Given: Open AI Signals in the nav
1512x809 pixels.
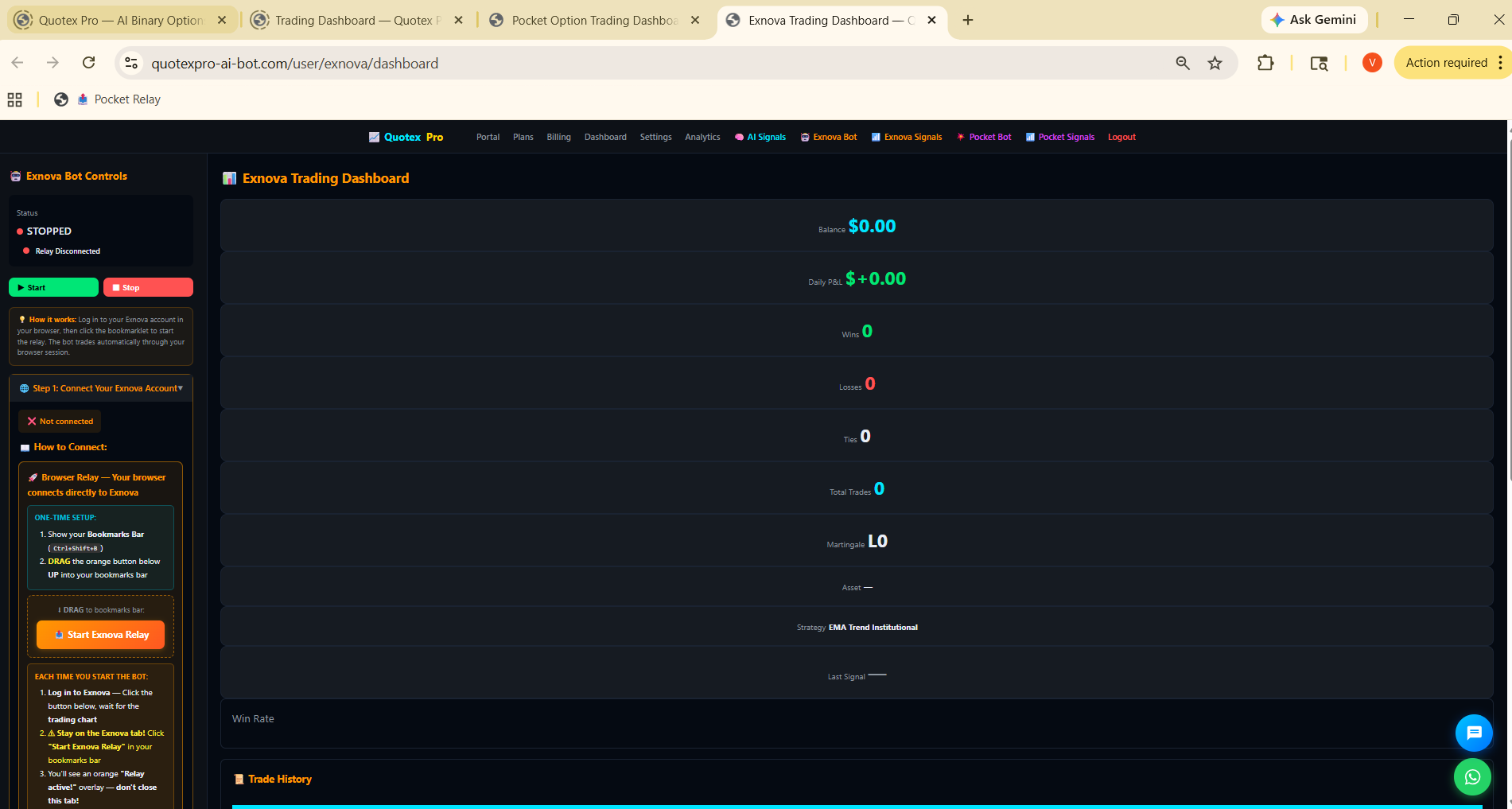Looking at the screenshot, I should click(x=760, y=137).
